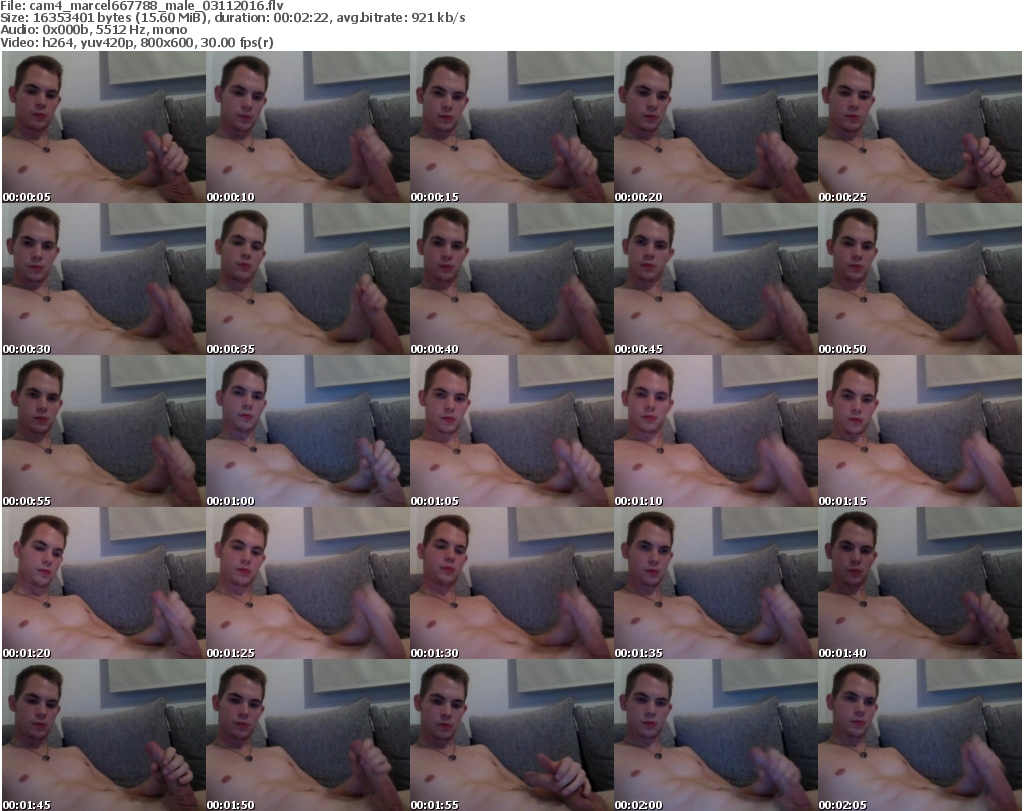The height and width of the screenshot is (811, 1024).
Task: Select the frame stamped 00:00:55
Action: (x=104, y=431)
